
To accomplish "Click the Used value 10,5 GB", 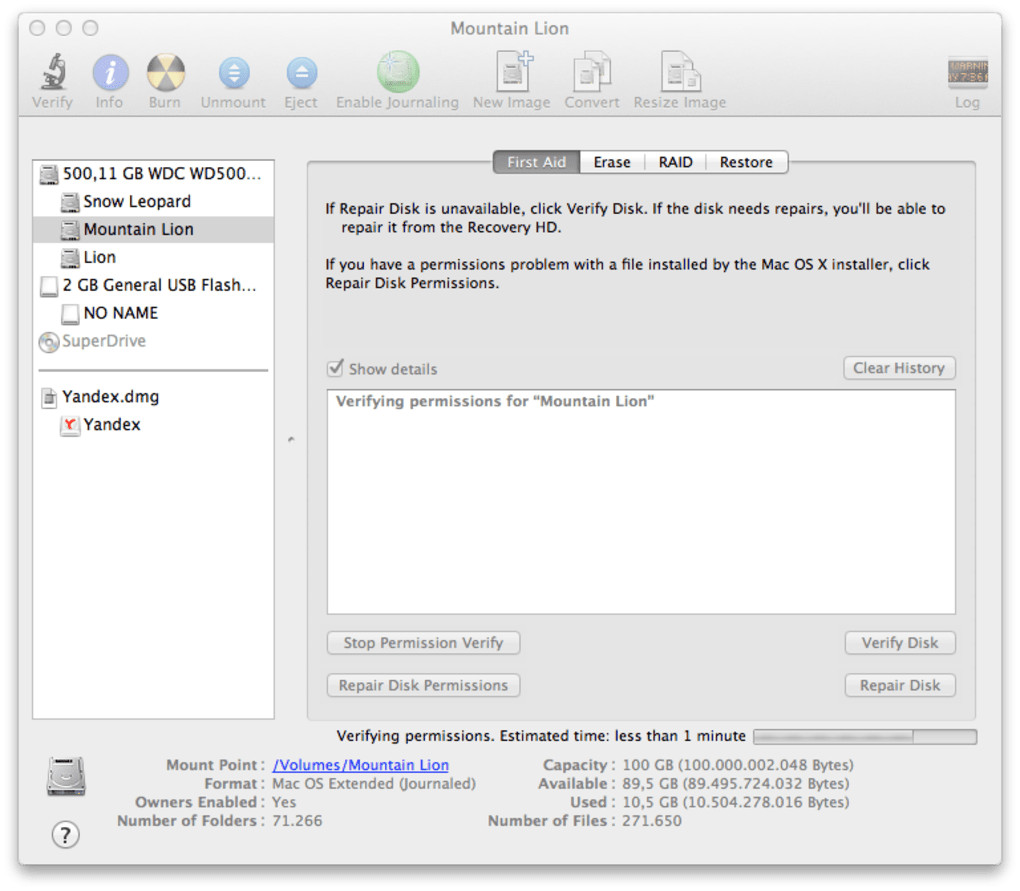I will [x=736, y=802].
